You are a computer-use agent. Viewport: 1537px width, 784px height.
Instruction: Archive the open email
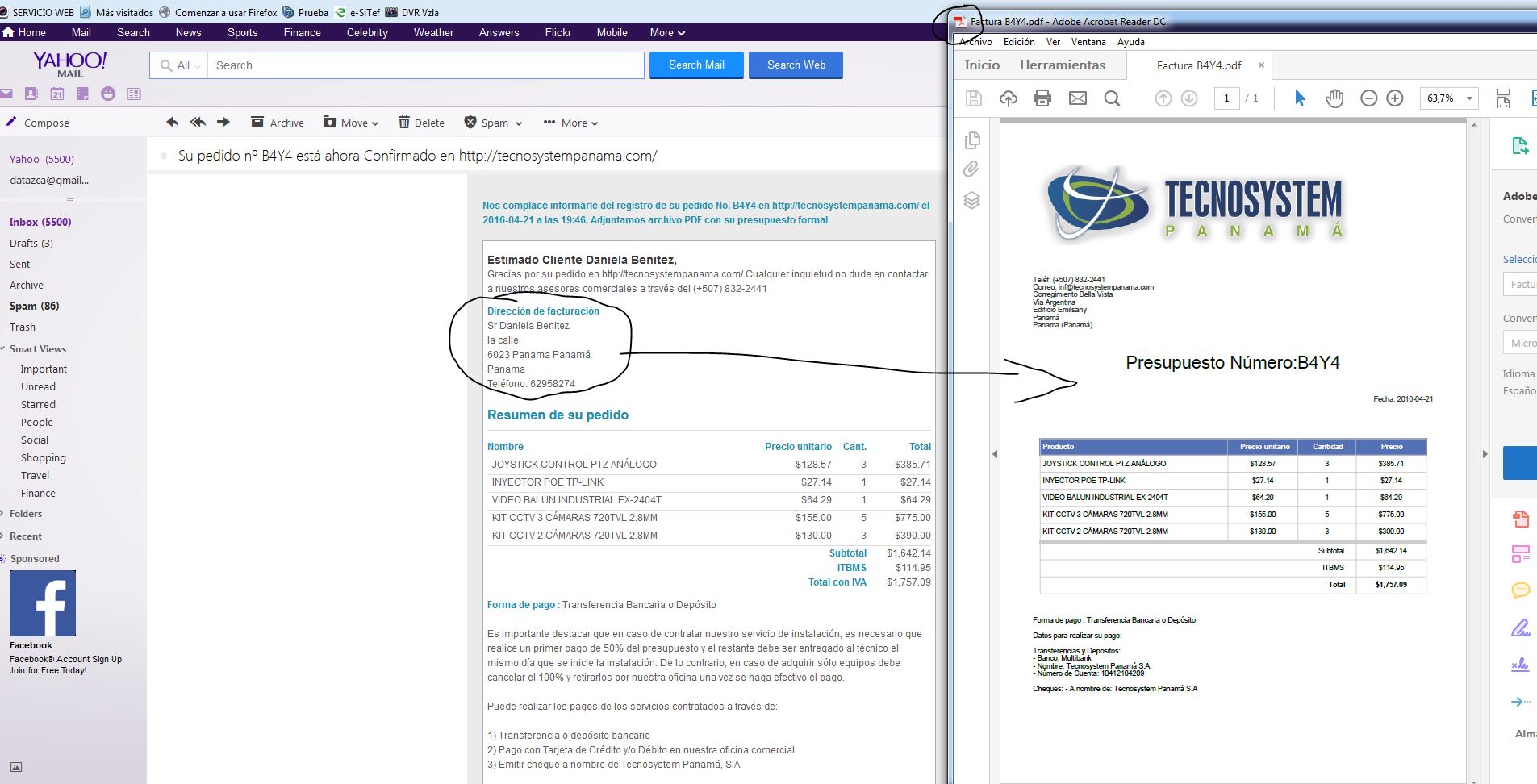point(278,123)
